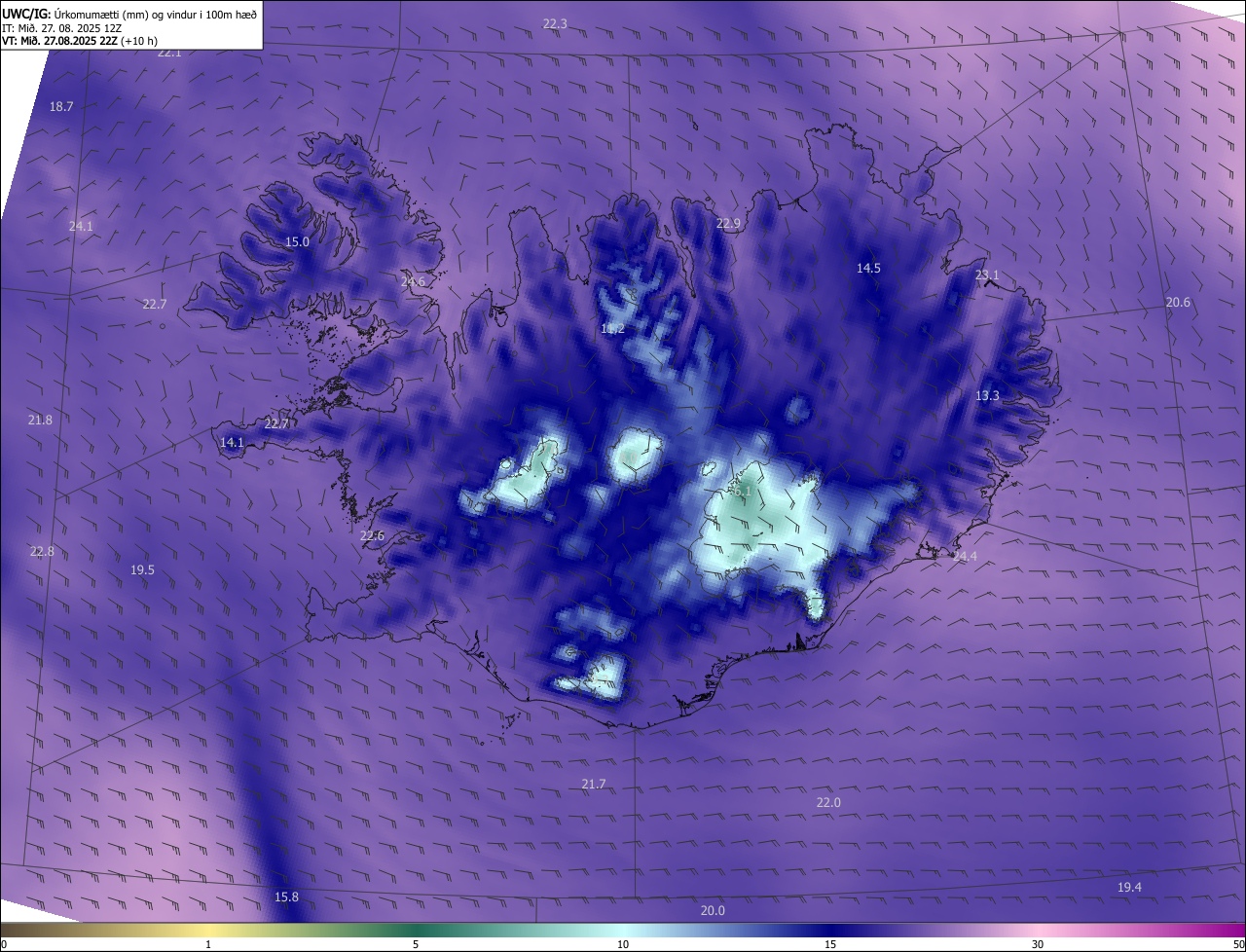Click the "22.6" value on the map
Viewport: 1246px width, 952px height.
[x=372, y=535]
